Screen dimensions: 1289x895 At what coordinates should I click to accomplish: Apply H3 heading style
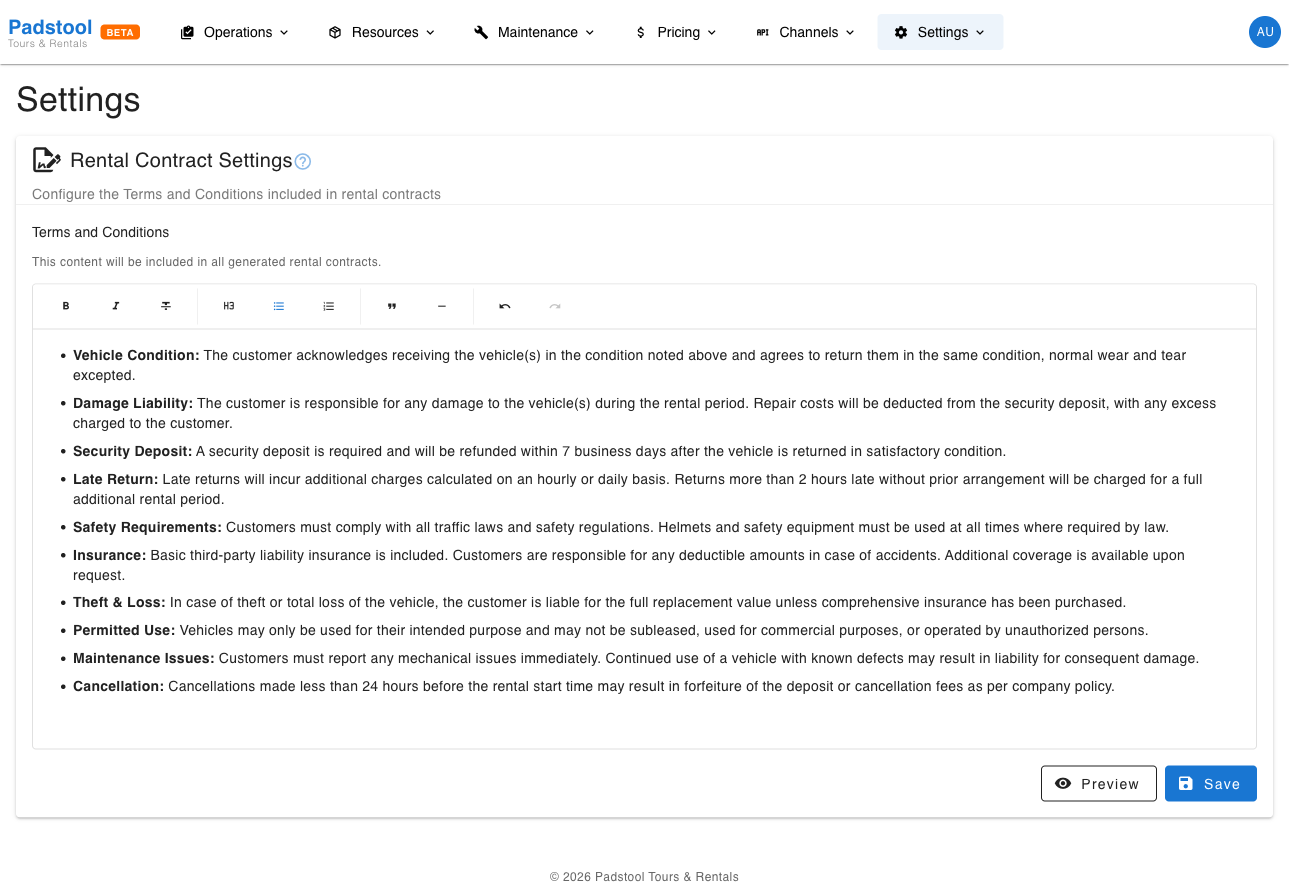[x=229, y=306]
